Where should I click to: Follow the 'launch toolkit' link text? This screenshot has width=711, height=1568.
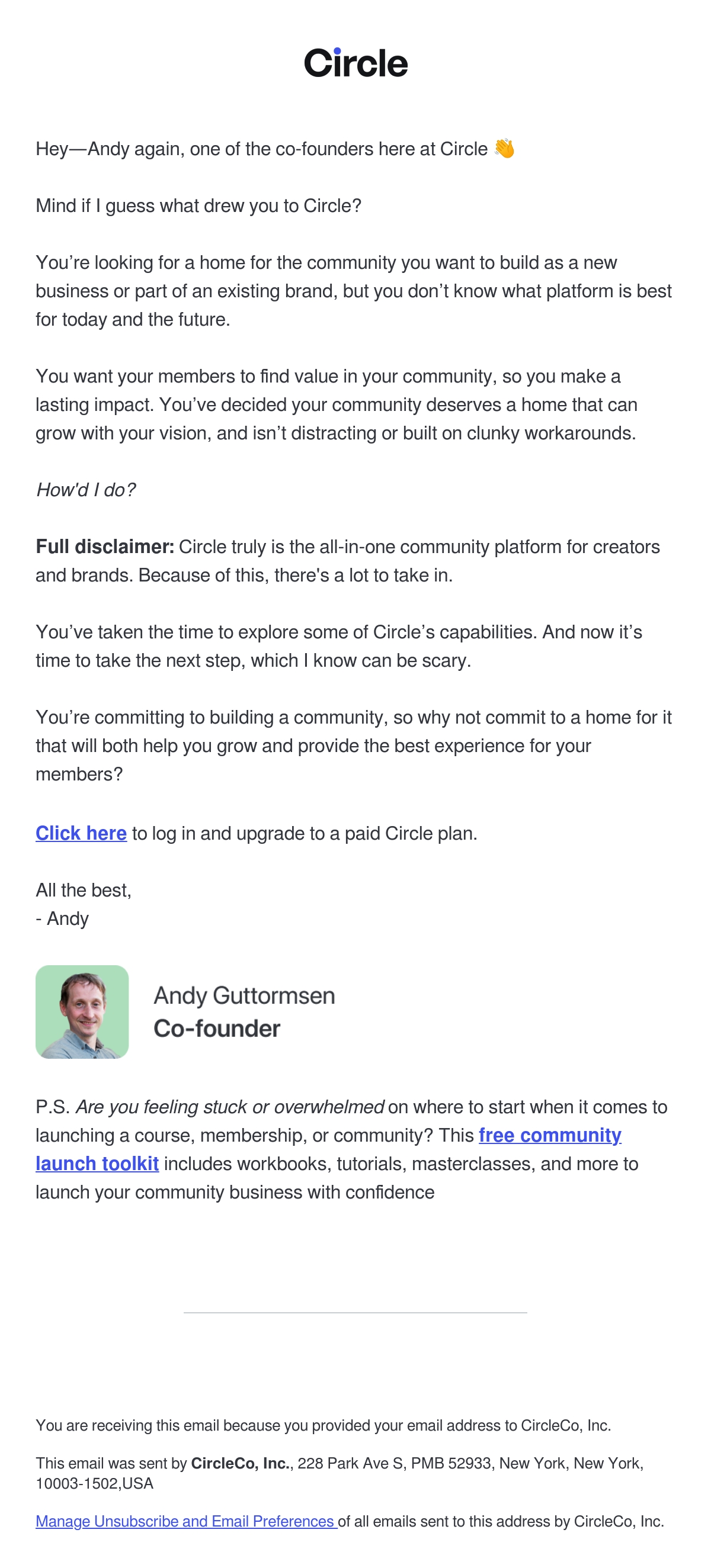[97, 1164]
